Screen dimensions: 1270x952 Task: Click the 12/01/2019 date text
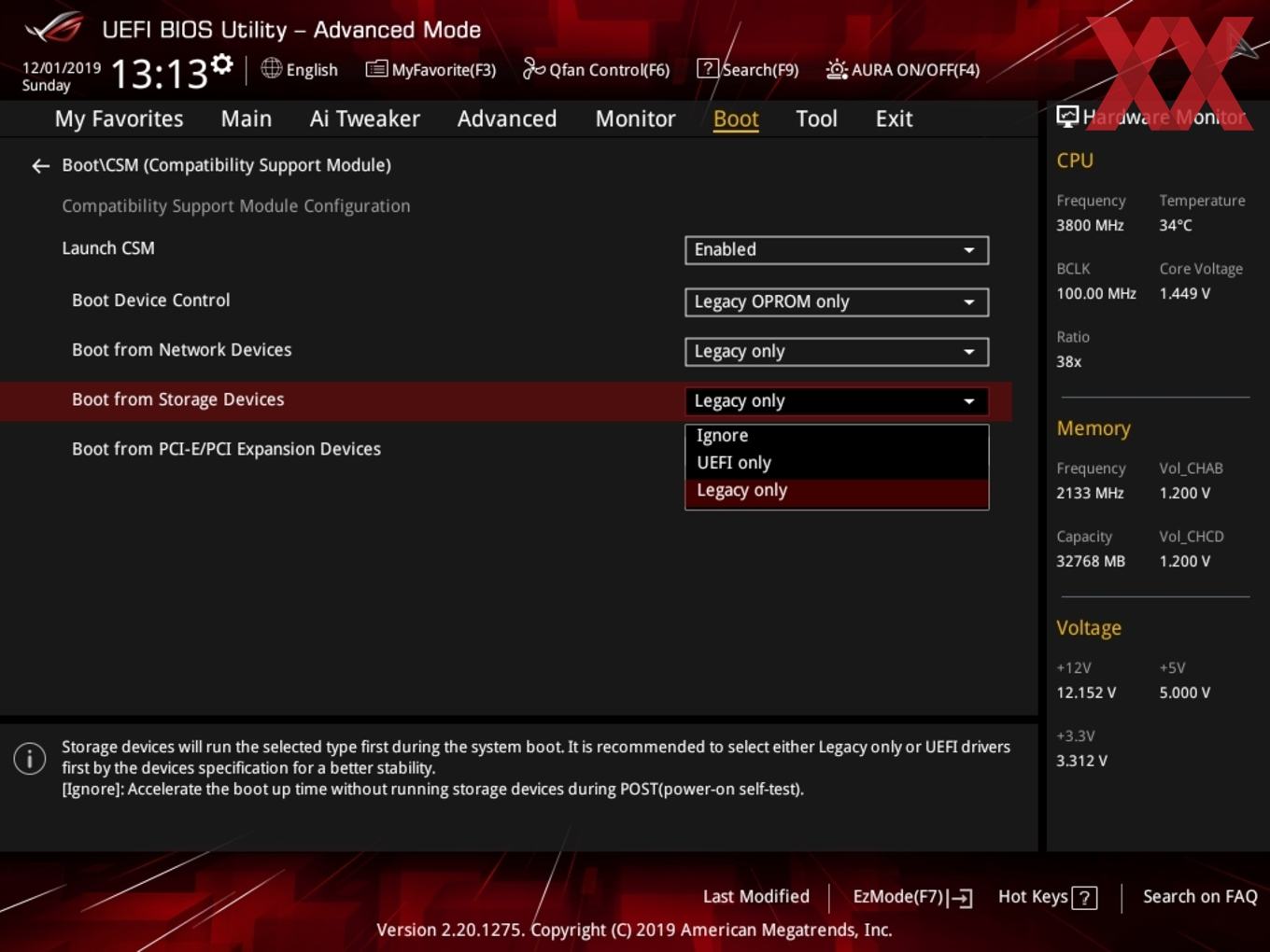pyautogui.click(x=62, y=68)
